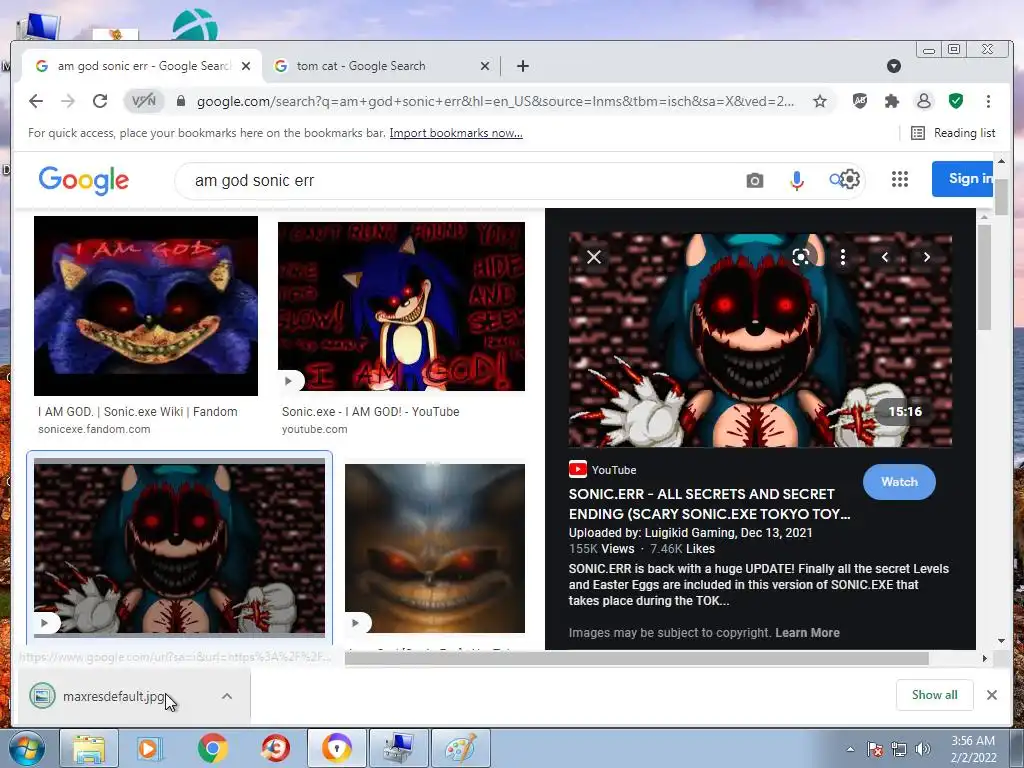This screenshot has width=1024, height=768.
Task: Click the address bar URL
Action: (495, 101)
